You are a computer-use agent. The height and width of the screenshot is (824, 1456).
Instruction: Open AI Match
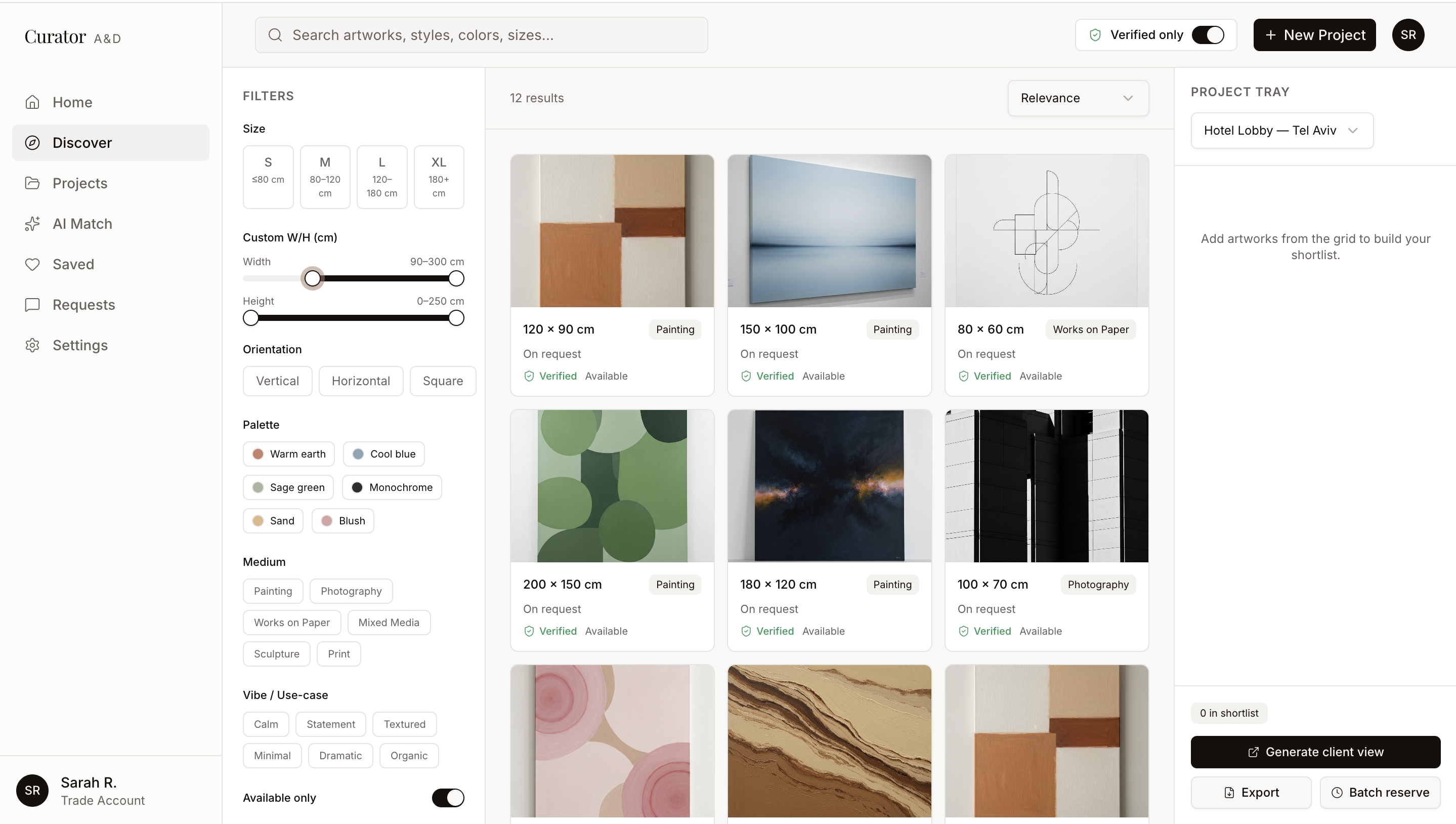pos(111,224)
